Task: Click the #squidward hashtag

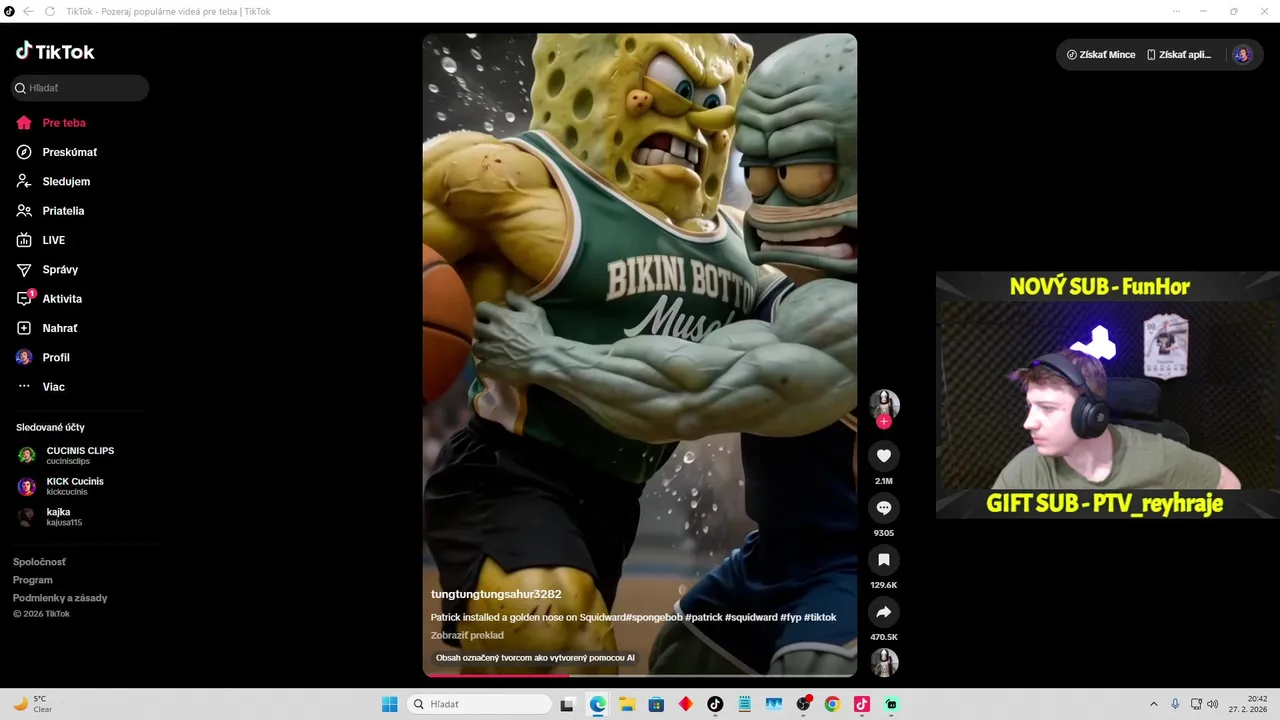Action: [751, 617]
